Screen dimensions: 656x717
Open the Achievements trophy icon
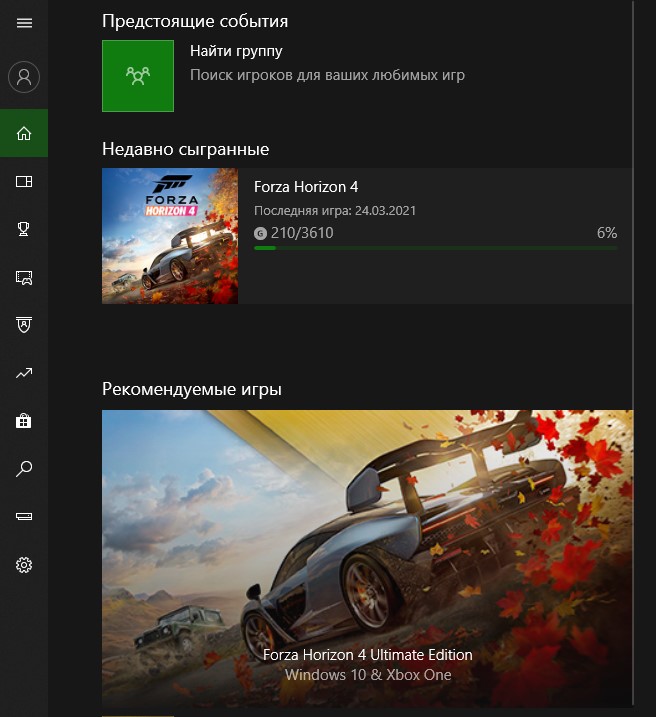click(24, 229)
